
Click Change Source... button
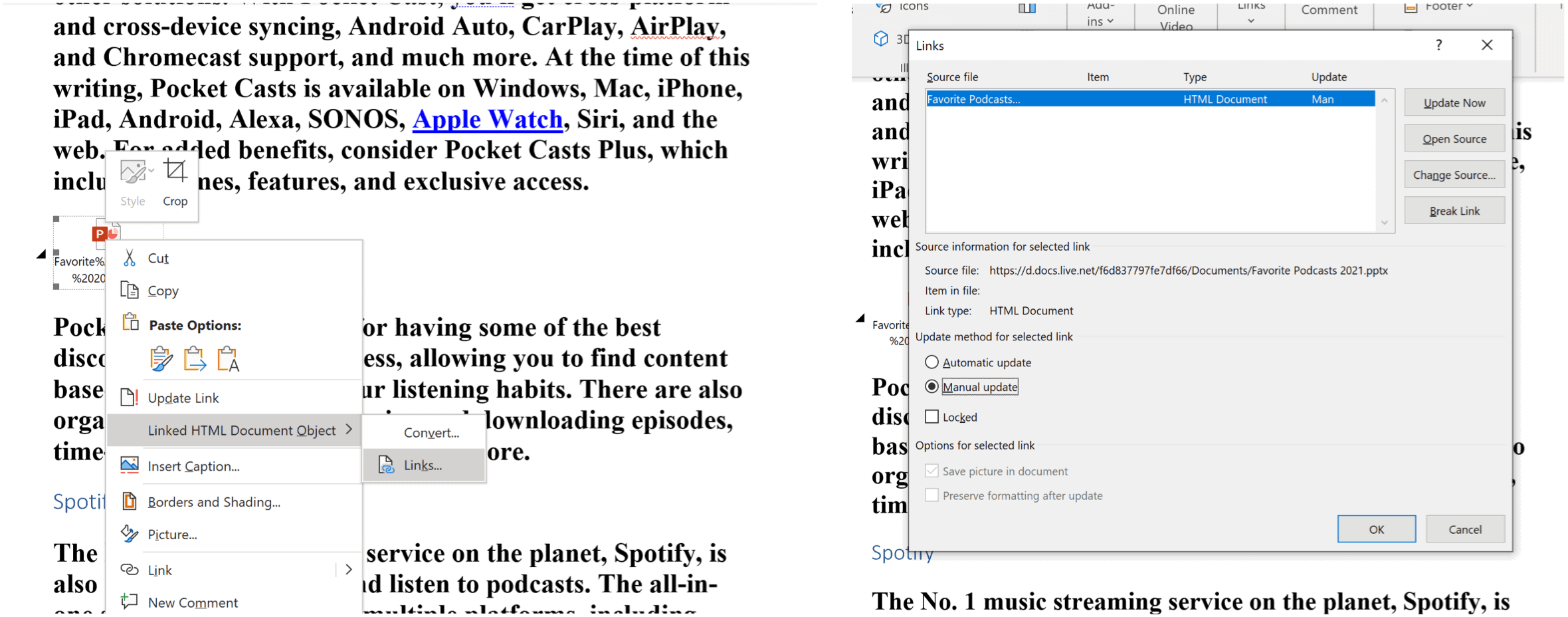(1454, 175)
